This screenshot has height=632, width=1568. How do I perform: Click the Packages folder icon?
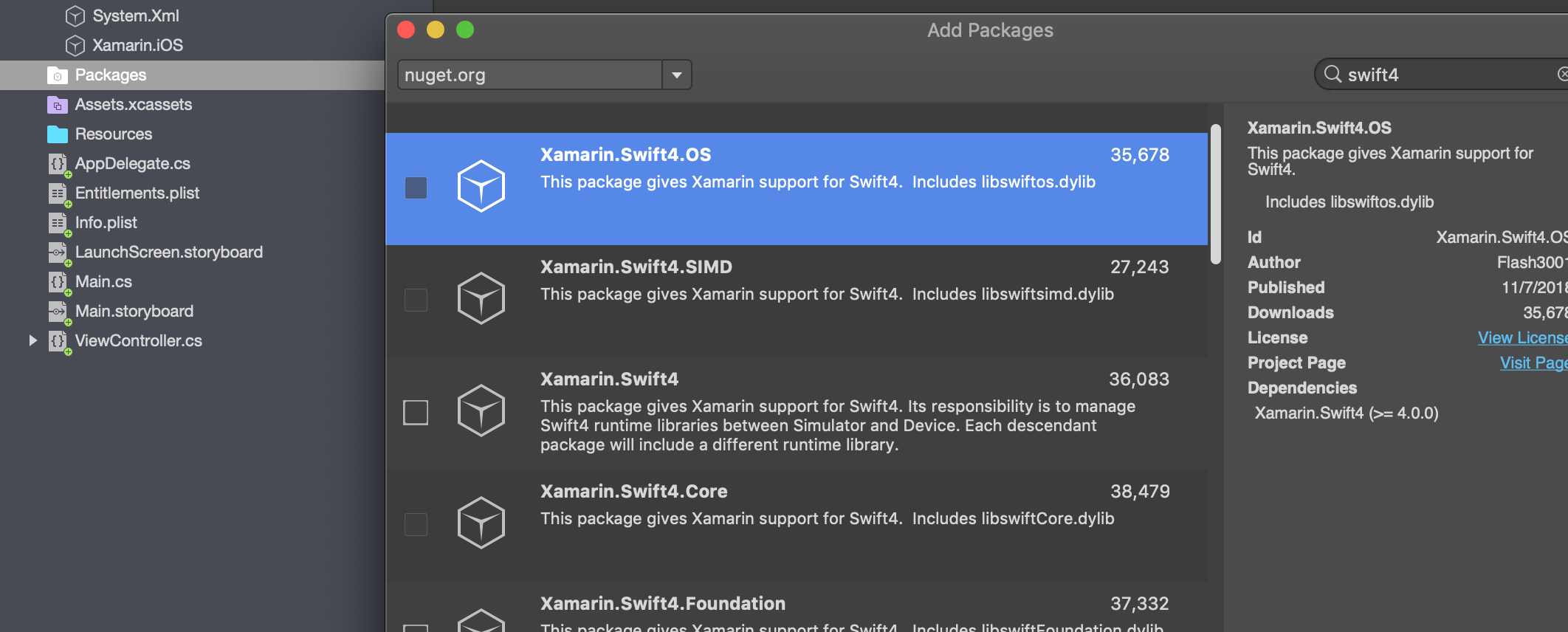pos(58,75)
